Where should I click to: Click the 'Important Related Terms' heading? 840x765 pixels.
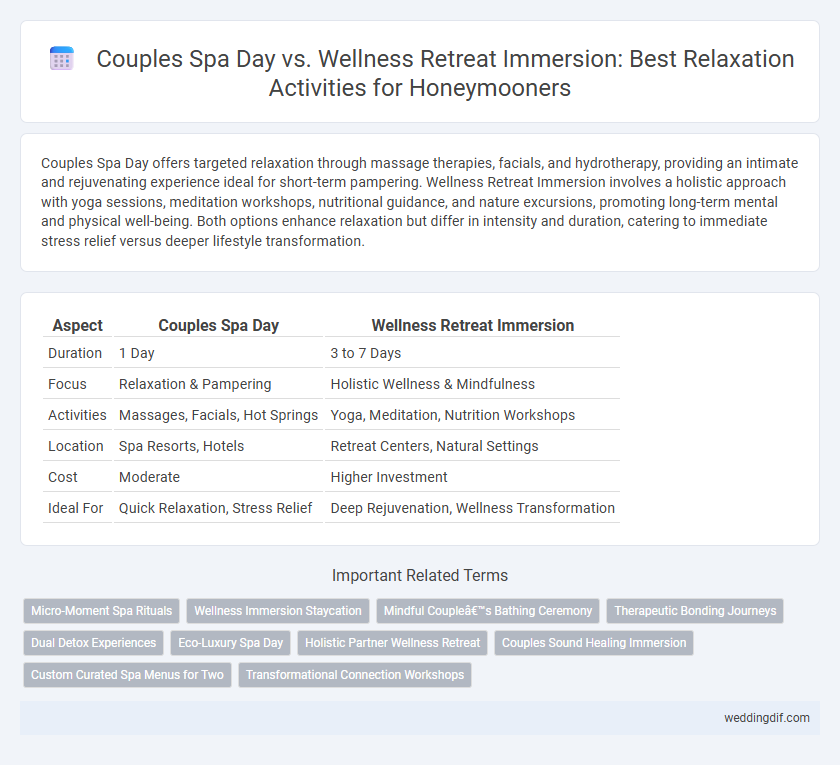tap(420, 575)
